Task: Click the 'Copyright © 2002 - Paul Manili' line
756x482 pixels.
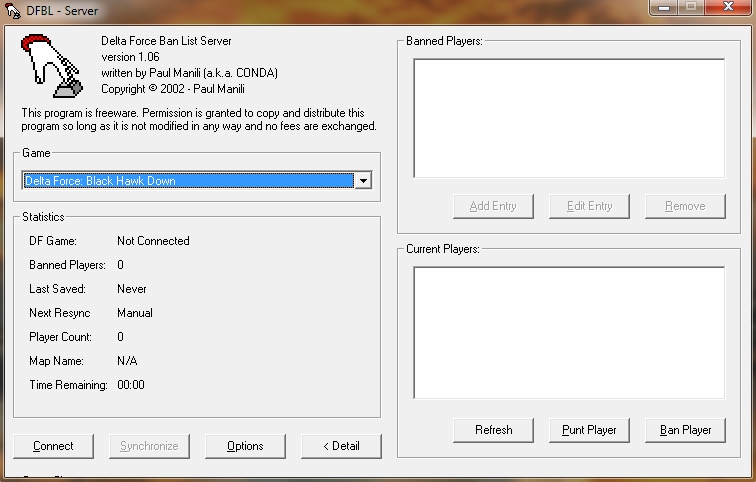Action: tap(173, 89)
